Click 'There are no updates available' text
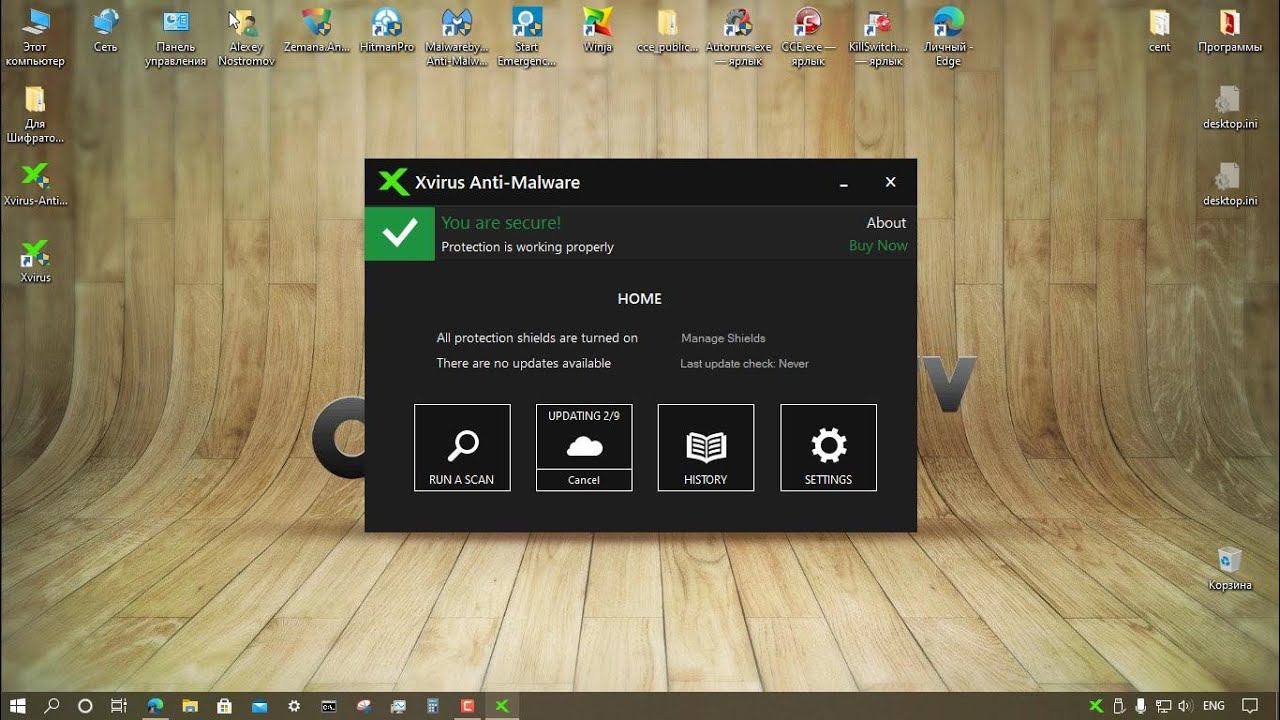Screen dimensions: 1280x720 pos(524,364)
